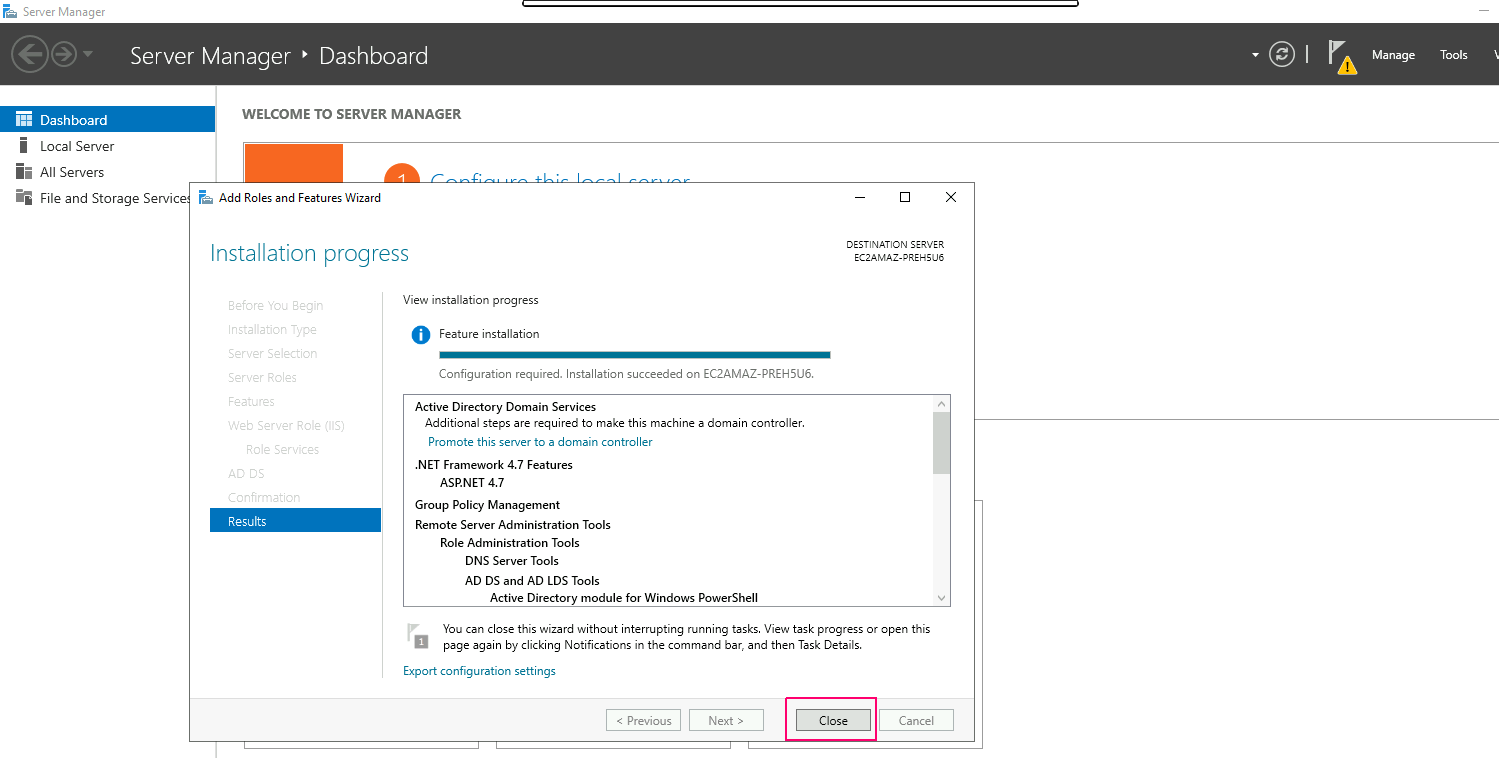Image resolution: width=1499 pixels, height=758 pixels.
Task: Click the Installation progress heading
Action: point(309,254)
